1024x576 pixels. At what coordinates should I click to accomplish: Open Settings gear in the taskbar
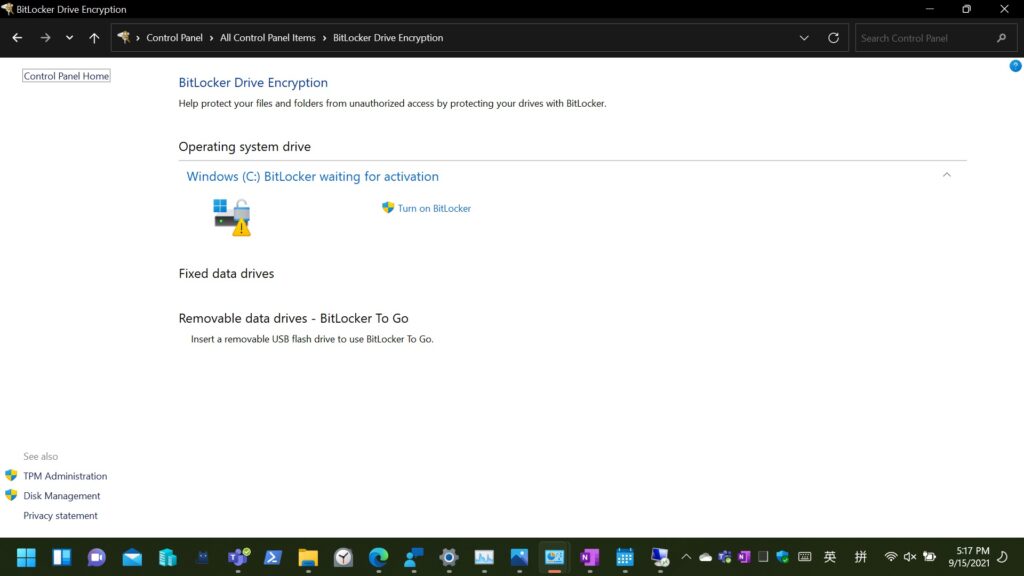(x=449, y=557)
